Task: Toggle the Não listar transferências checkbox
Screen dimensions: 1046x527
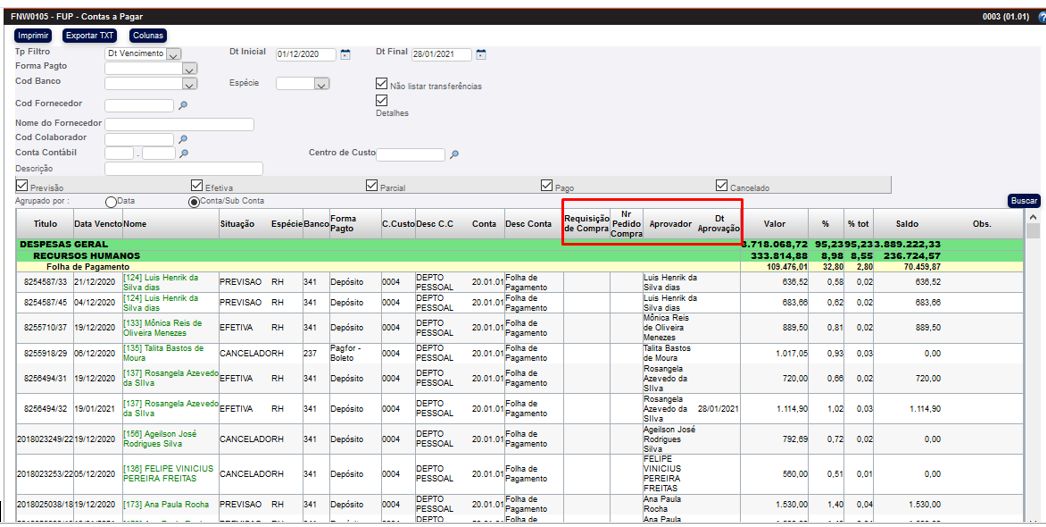Action: (381, 85)
